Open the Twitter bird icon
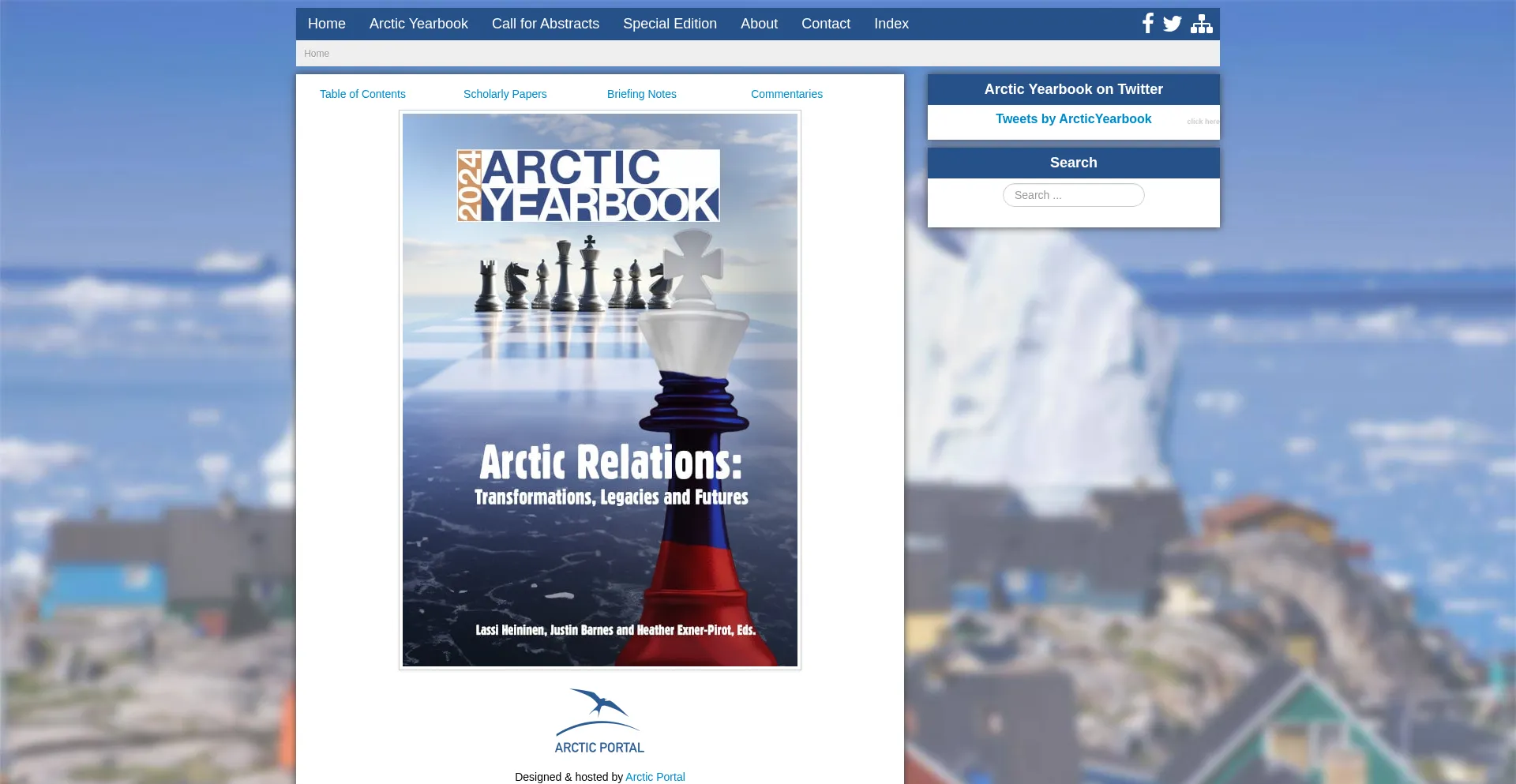This screenshot has width=1516, height=784. (x=1173, y=24)
